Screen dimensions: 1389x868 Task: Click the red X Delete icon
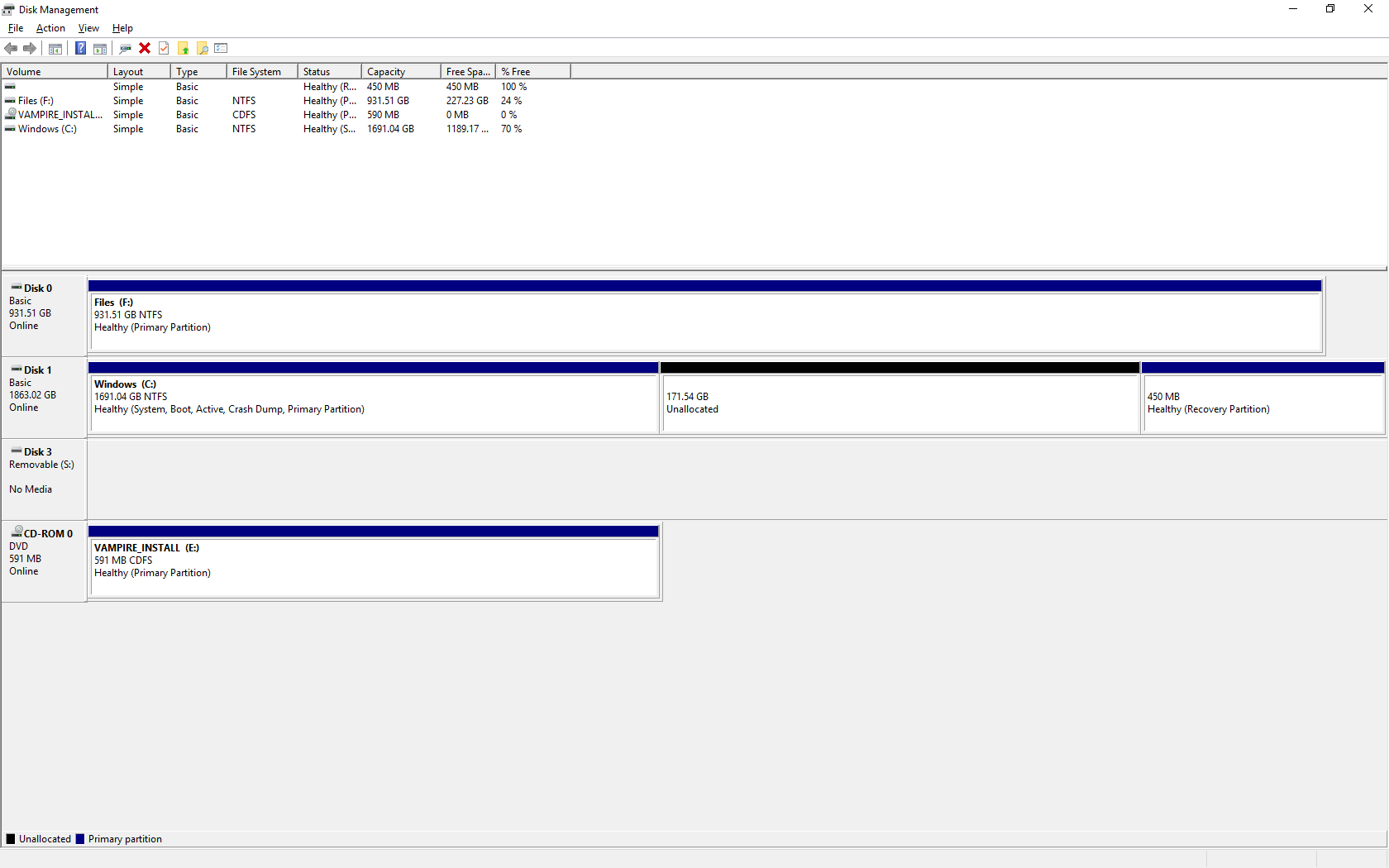[x=145, y=49]
